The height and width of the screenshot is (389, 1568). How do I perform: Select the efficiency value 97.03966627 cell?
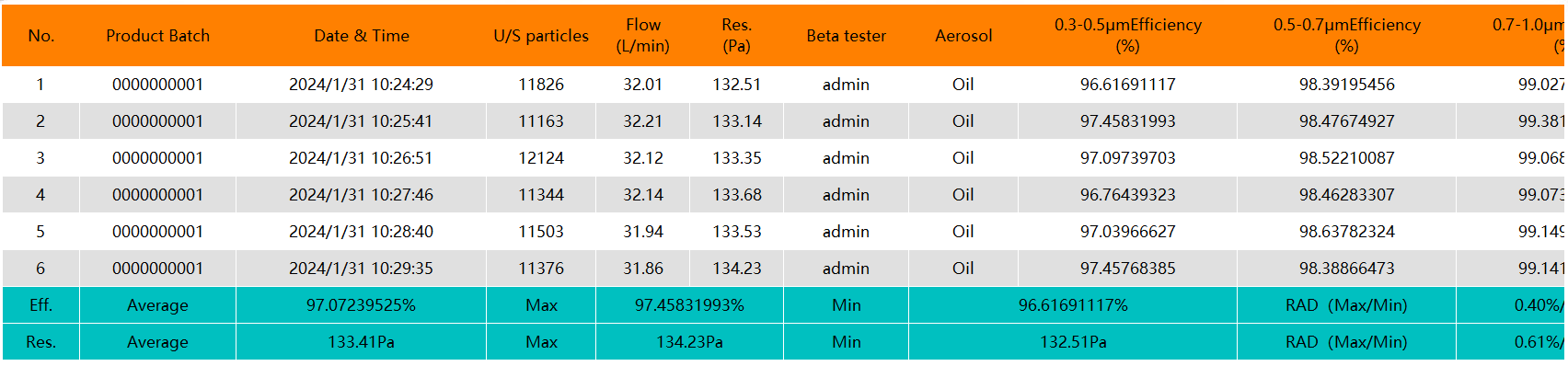click(1127, 232)
